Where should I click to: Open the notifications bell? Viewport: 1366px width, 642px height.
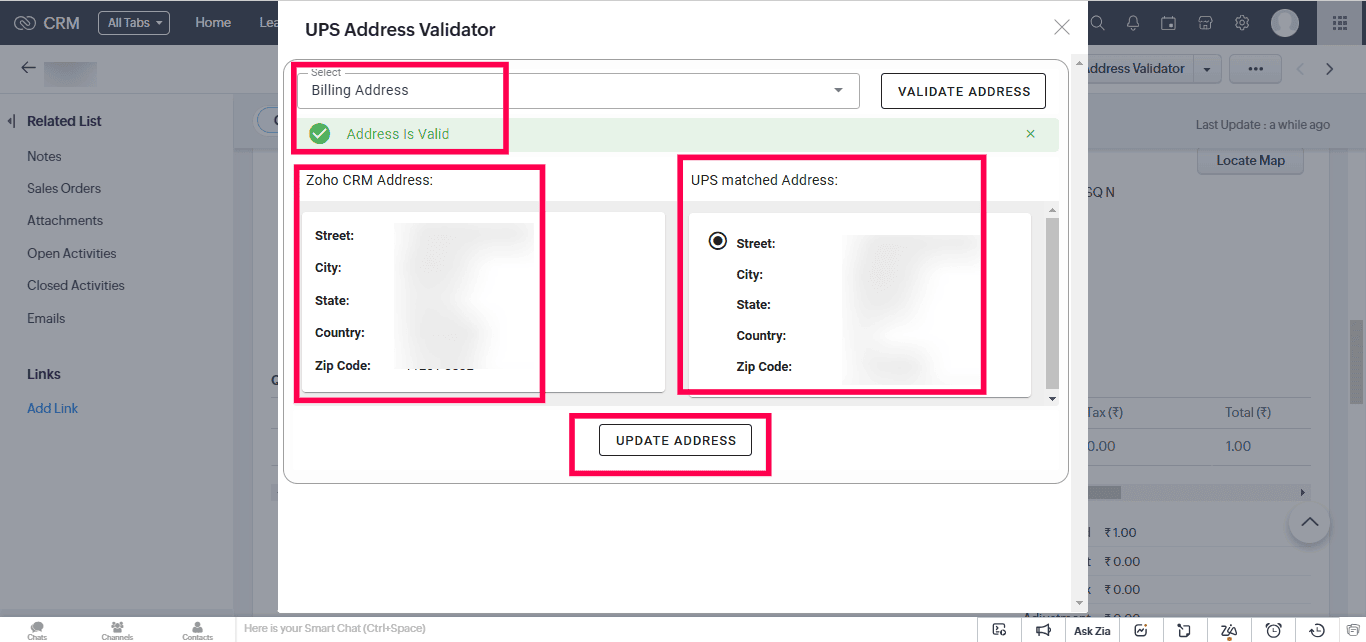click(1133, 22)
